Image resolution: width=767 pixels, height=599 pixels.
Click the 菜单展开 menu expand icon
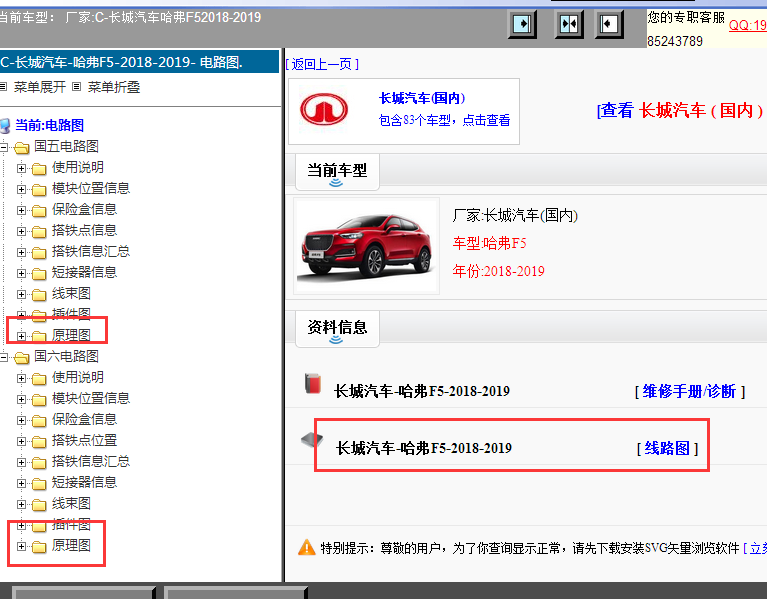tap(3, 87)
